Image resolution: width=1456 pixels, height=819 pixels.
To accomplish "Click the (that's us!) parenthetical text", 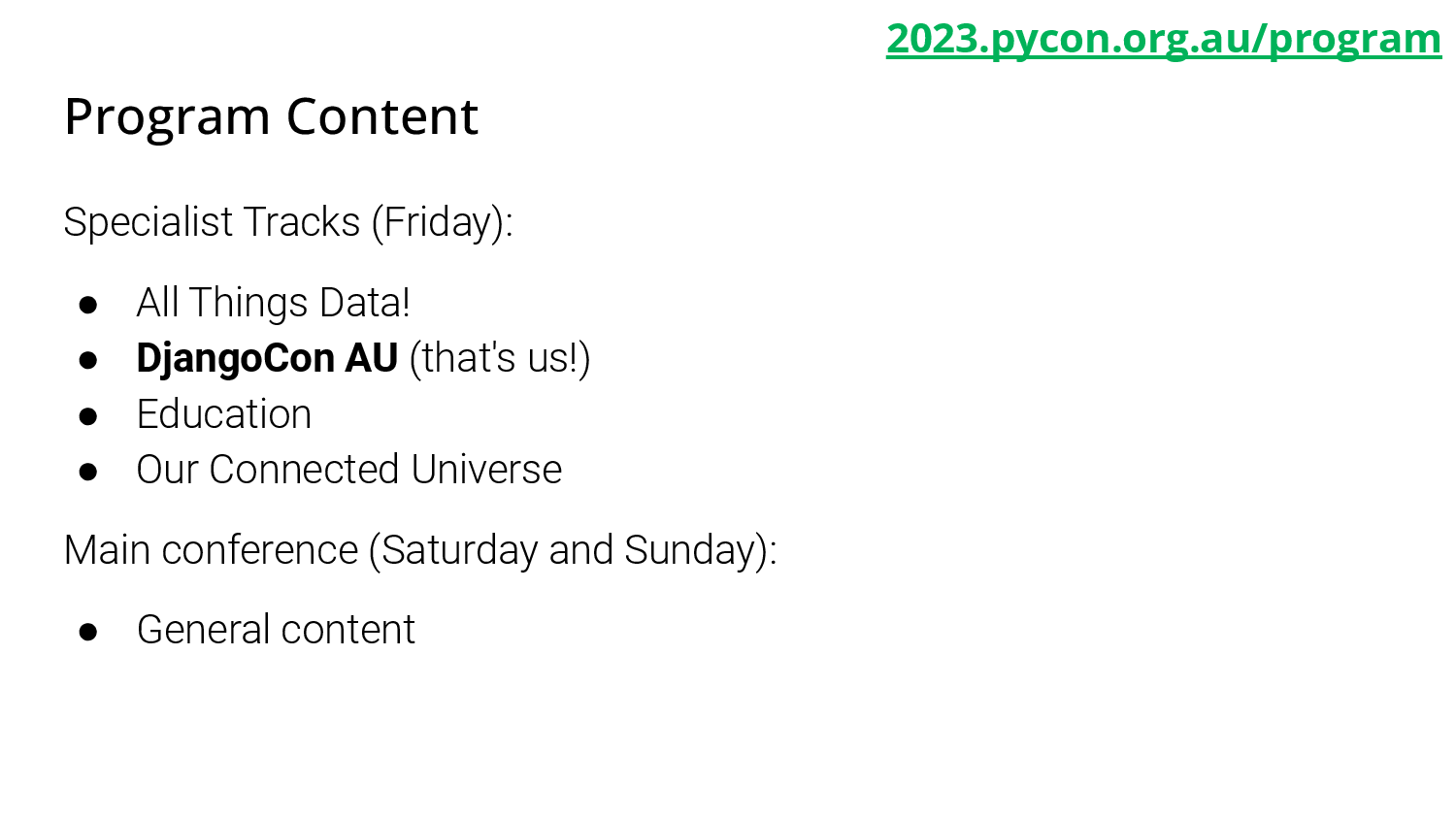I will point(500,358).
